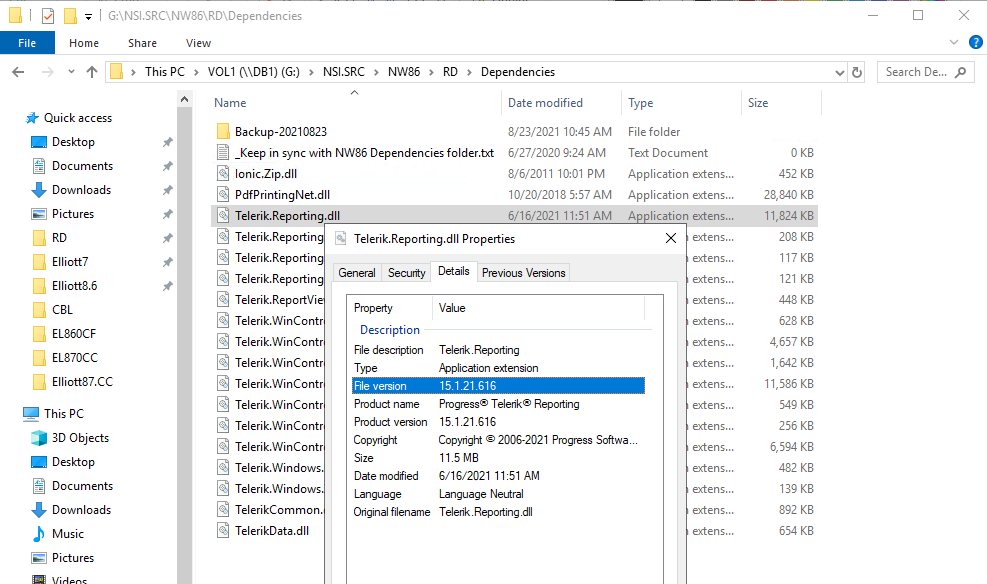Open 3D Objects under This PC
This screenshot has height=584, width=987.
pos(80,438)
